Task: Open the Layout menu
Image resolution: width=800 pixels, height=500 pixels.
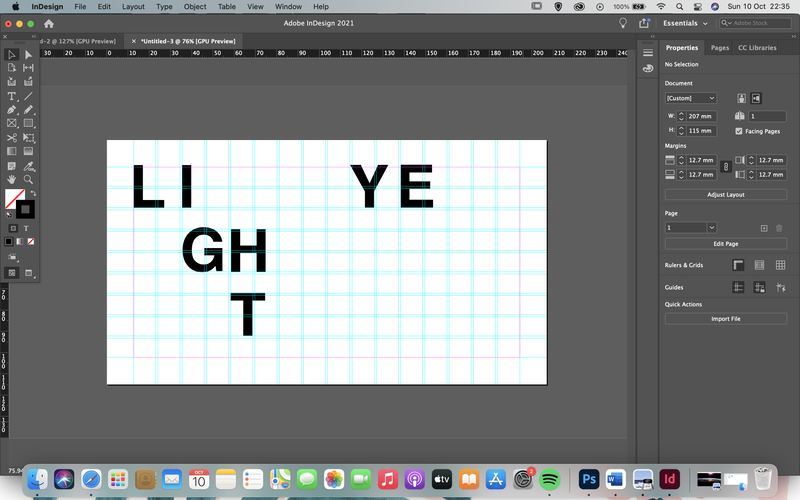Action: point(133,7)
